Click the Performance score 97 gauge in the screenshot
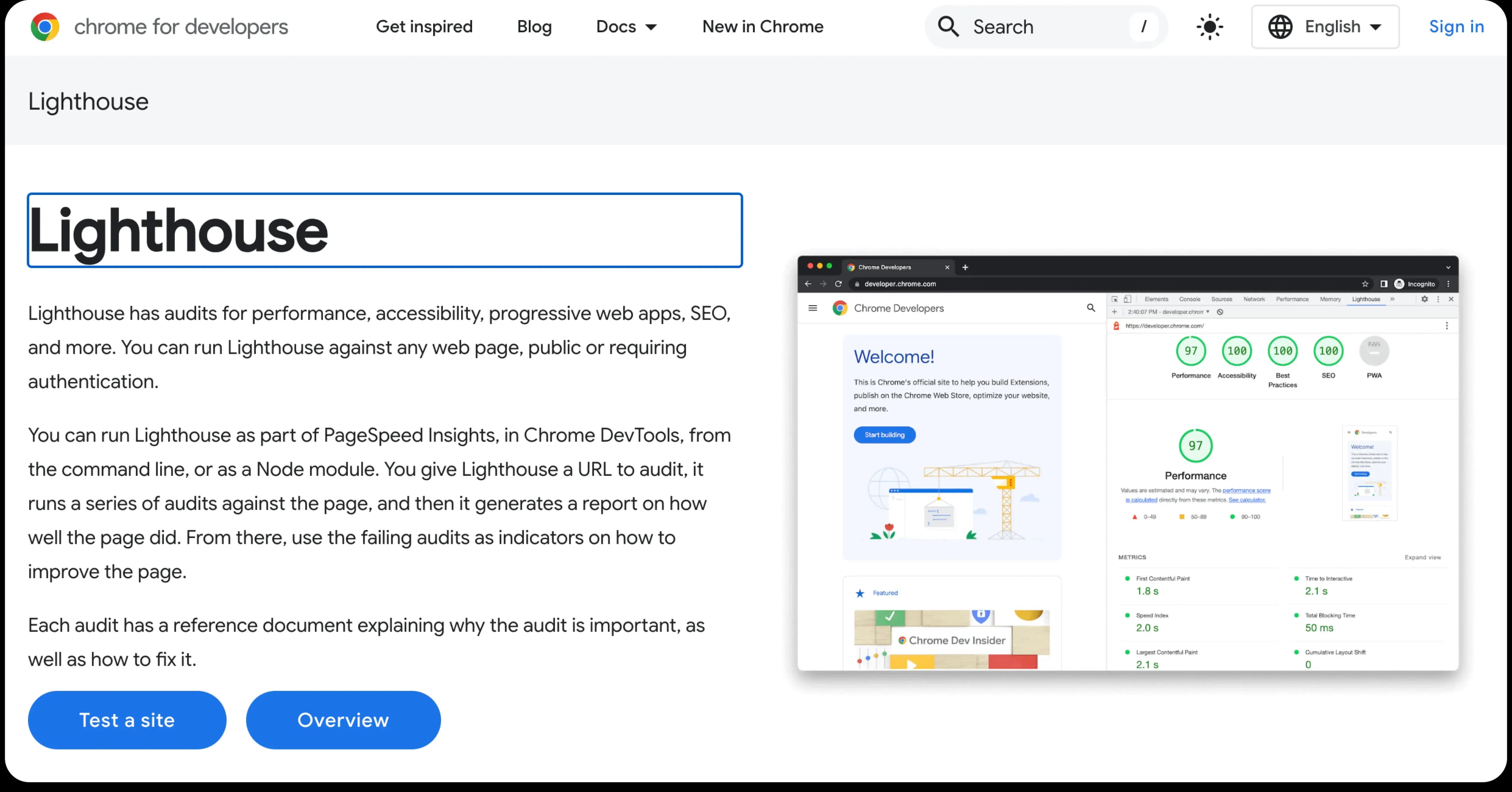Viewport: 1512px width, 792px height. (1190, 351)
